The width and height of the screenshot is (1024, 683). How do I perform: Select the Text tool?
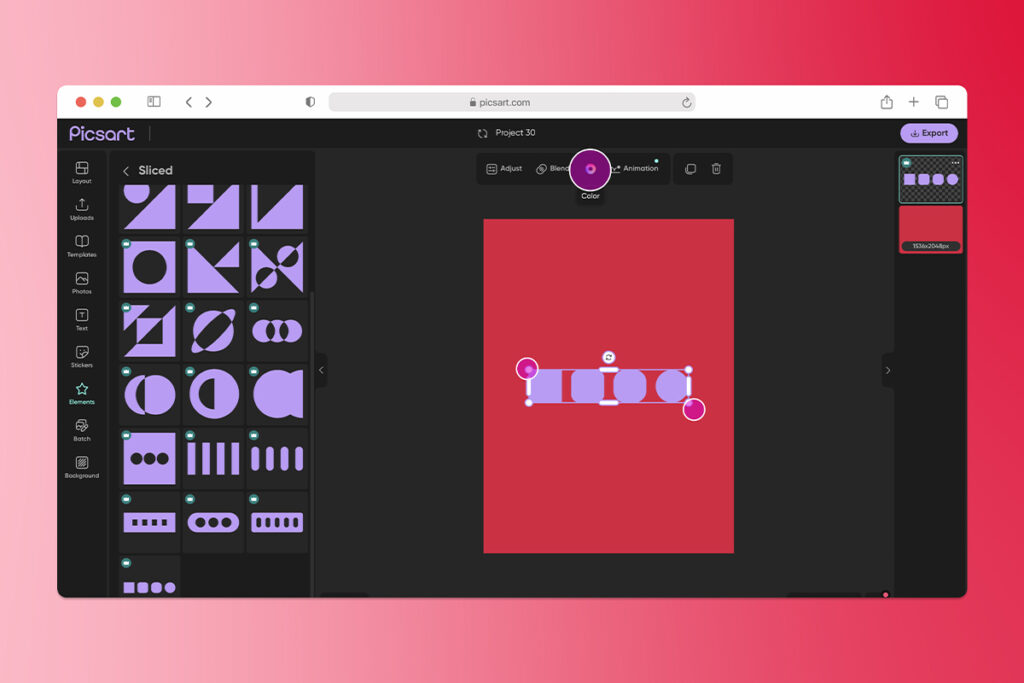[x=82, y=319]
